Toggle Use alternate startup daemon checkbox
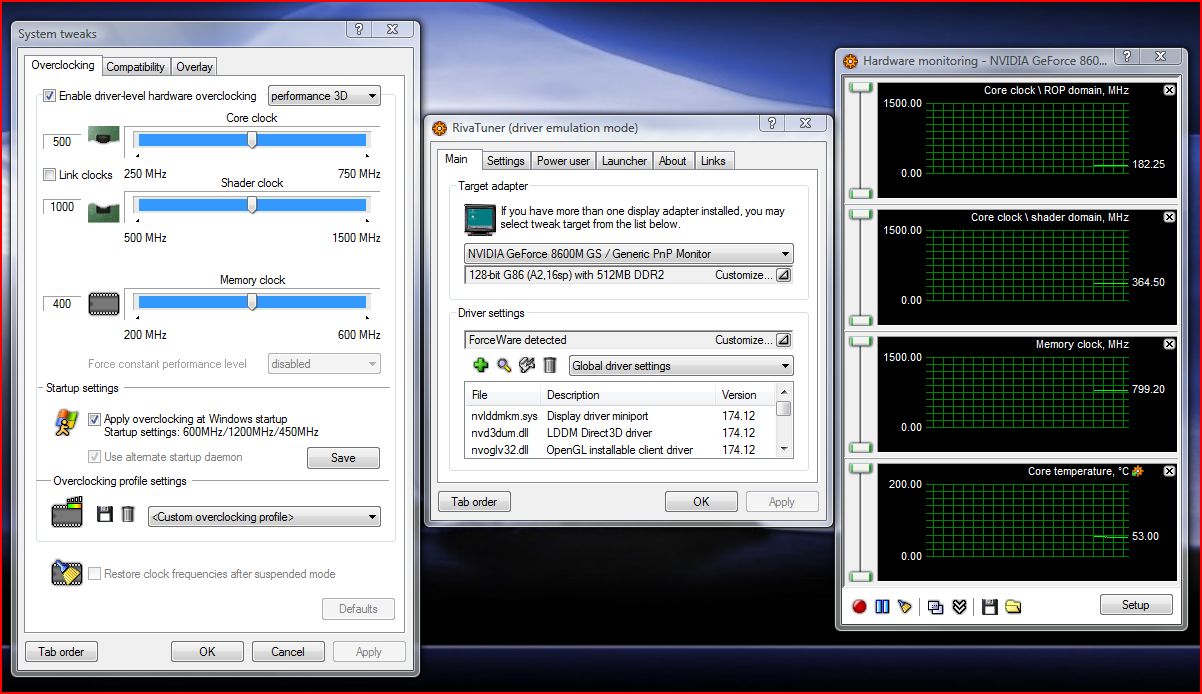The image size is (1202, 694). [x=95, y=457]
